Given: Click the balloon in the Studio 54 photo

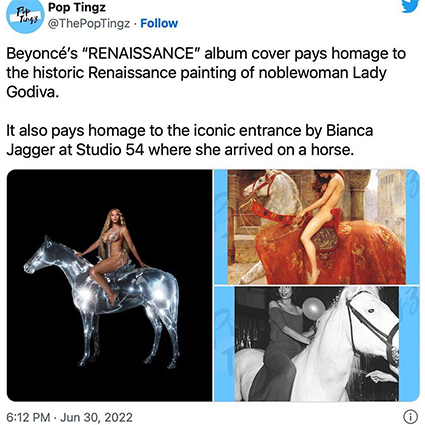Looking at the screenshot, I should pyautogui.click(x=314, y=308).
